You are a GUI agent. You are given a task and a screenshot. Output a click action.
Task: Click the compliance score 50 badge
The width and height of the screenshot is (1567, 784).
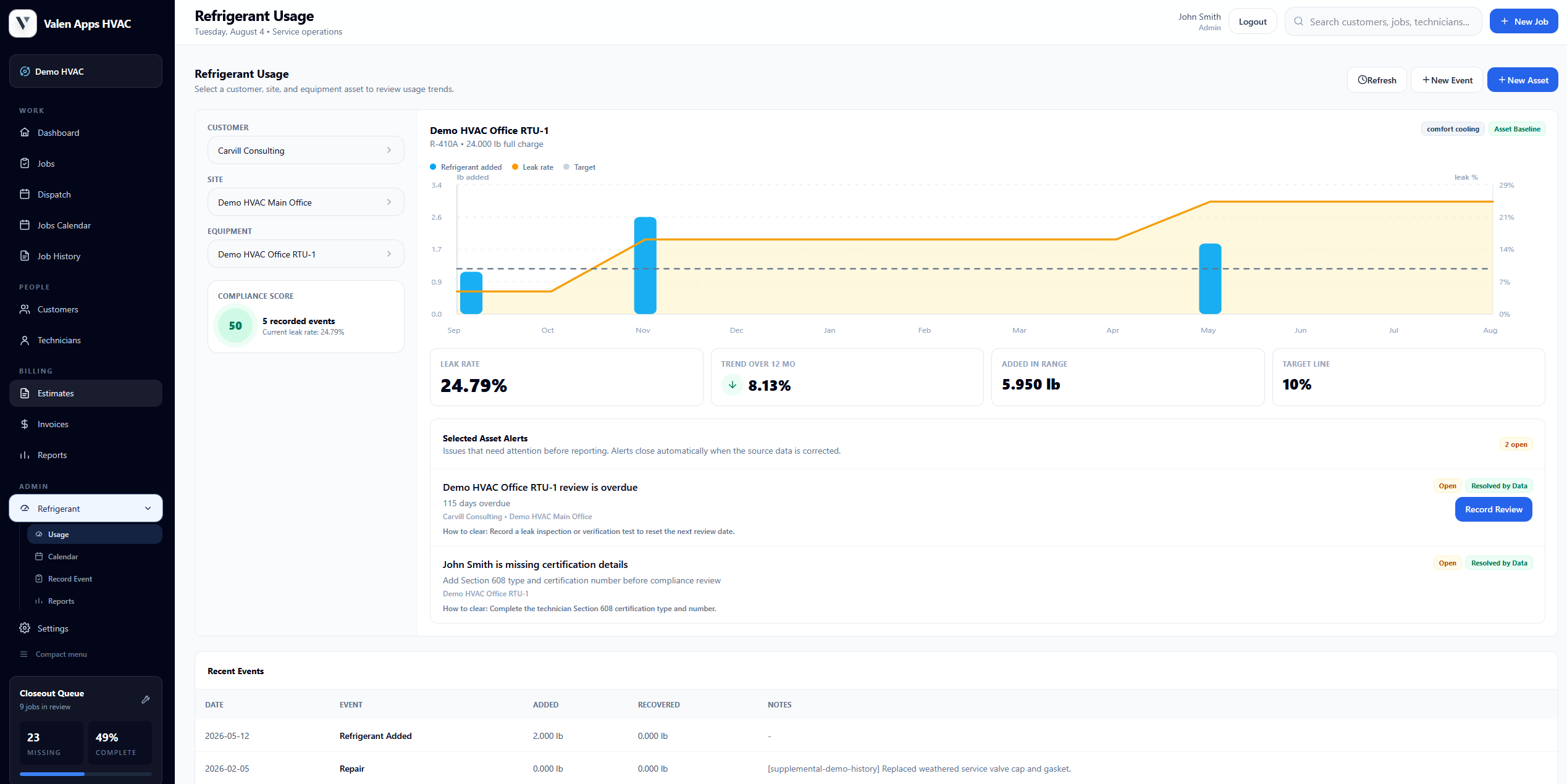(235, 325)
